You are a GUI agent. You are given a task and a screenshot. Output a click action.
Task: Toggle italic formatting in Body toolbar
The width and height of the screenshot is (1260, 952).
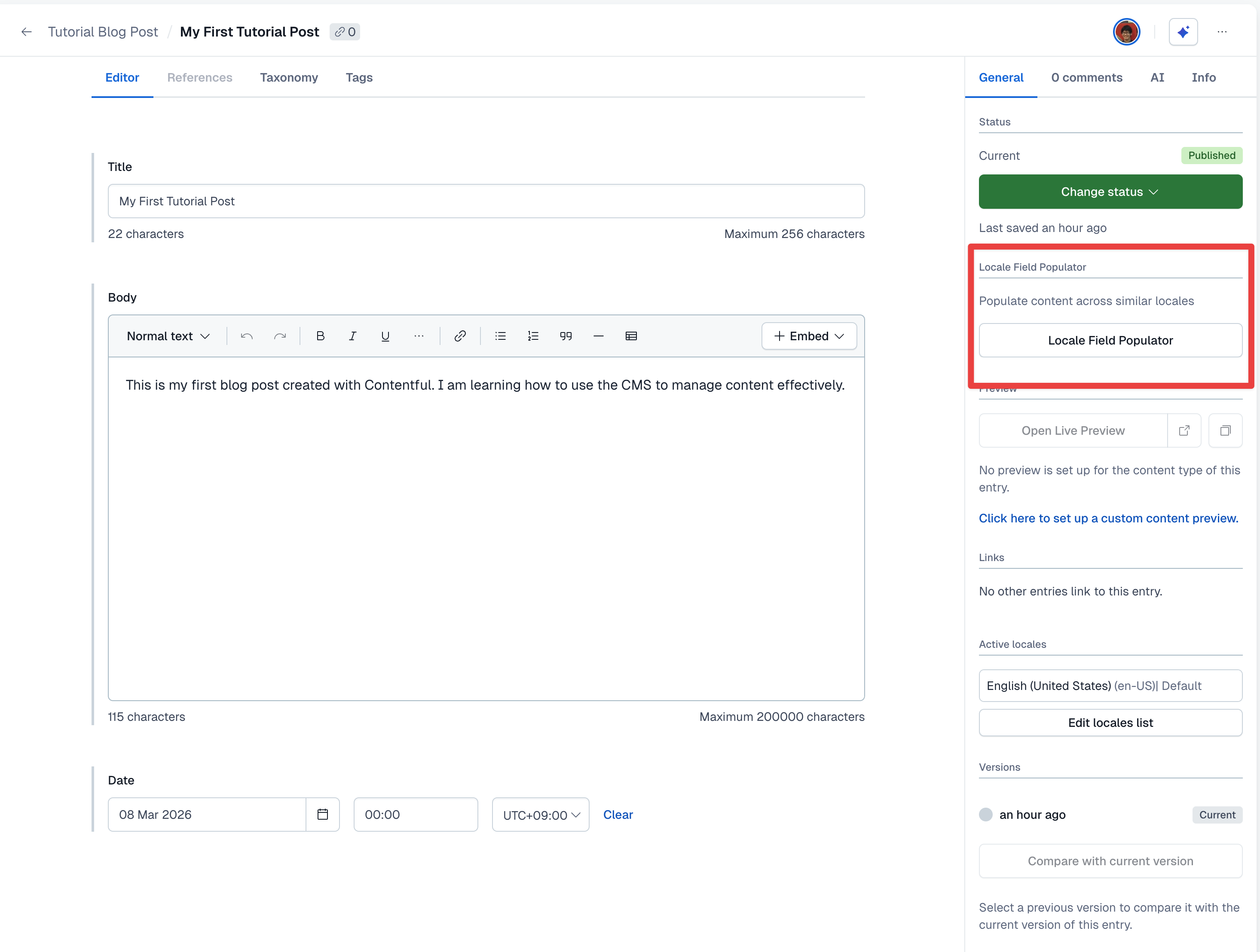352,336
